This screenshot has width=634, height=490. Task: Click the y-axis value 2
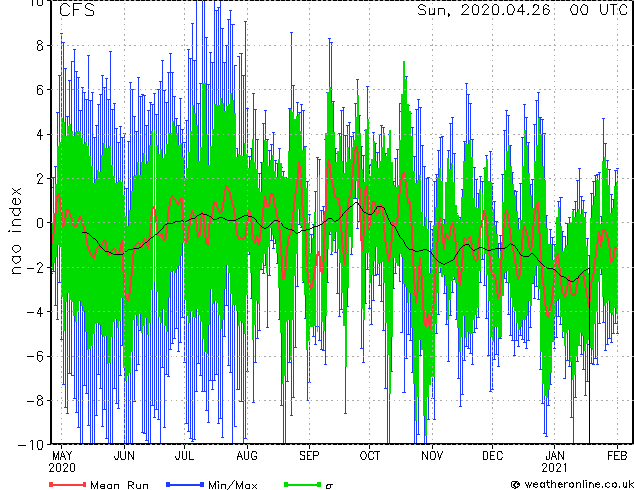tap(40, 179)
